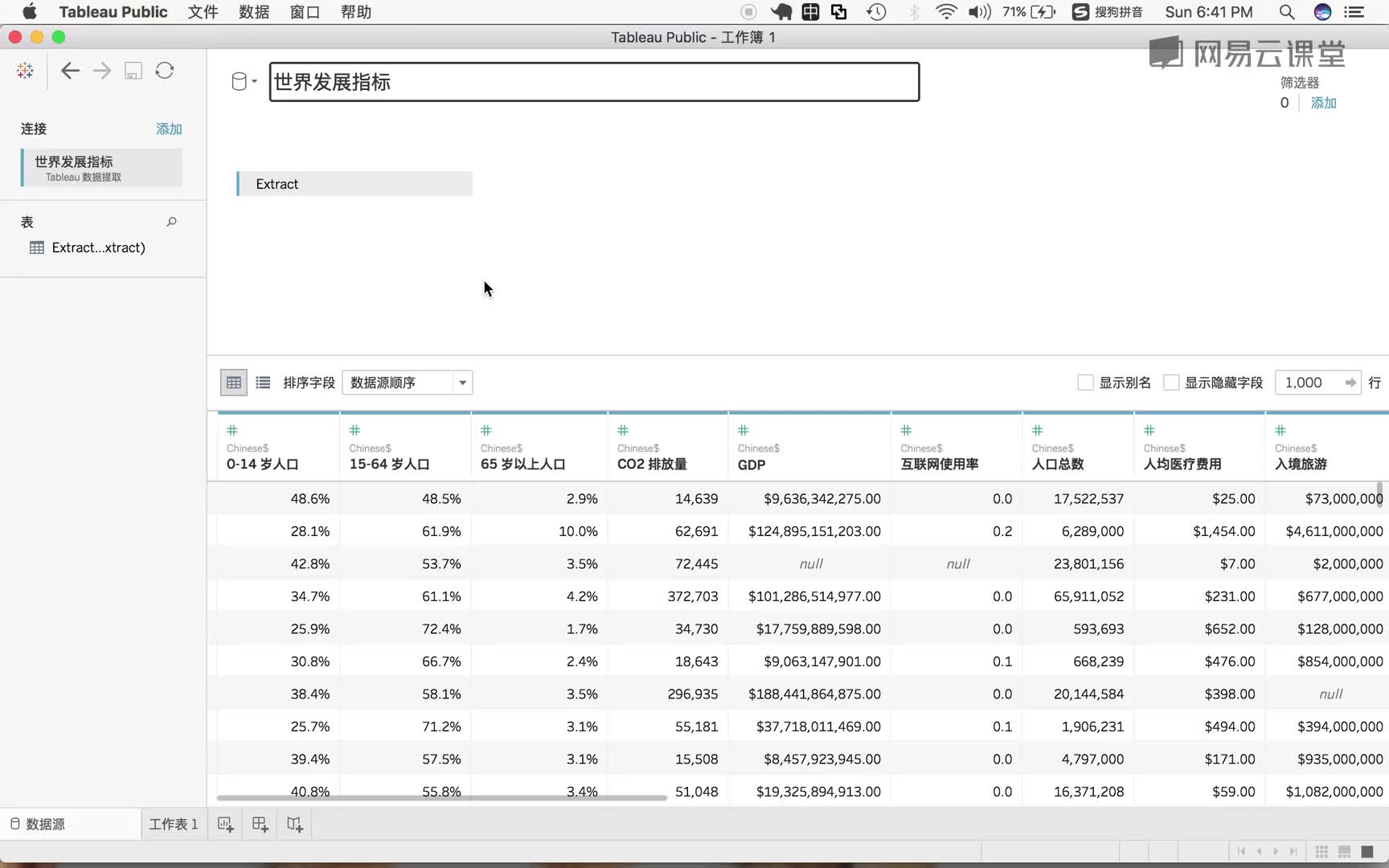Change data type of 入境旅游 column
Image resolution: width=1389 pixels, height=868 pixels.
pyautogui.click(x=1280, y=430)
